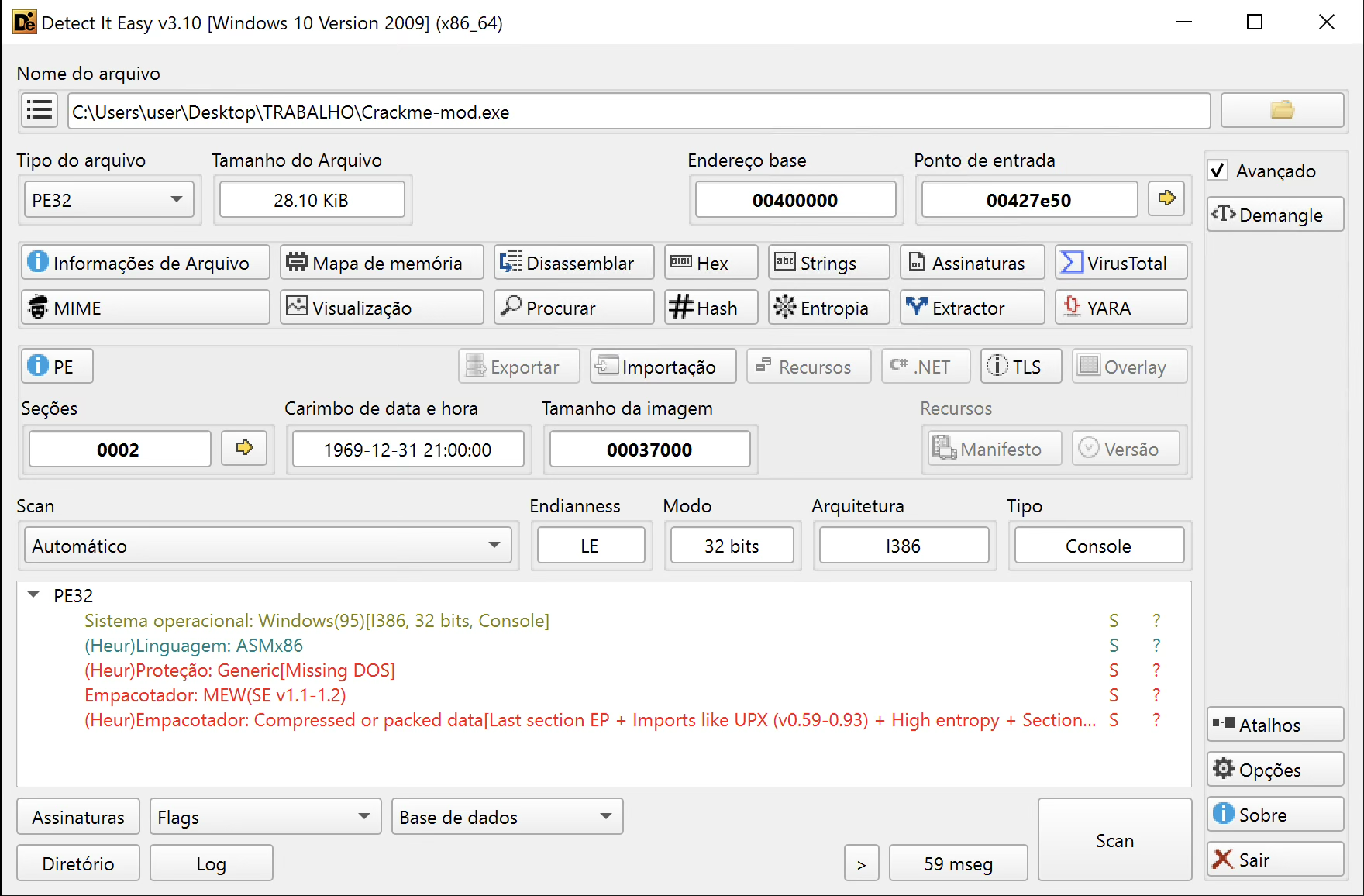Image resolution: width=1364 pixels, height=896 pixels.
Task: Show the Sobre about dialog
Action: tap(1275, 815)
